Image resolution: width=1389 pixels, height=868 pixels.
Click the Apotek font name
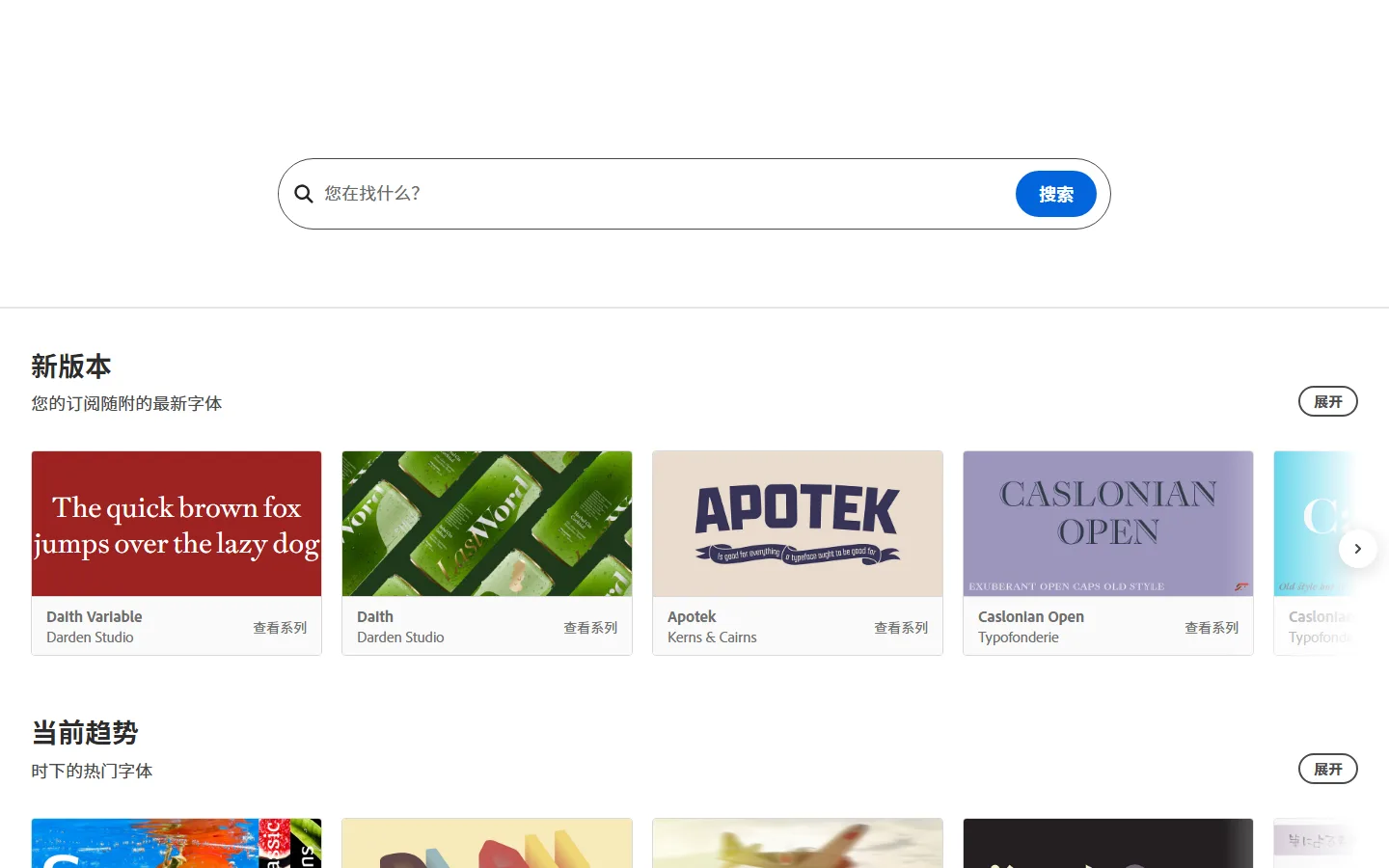click(692, 616)
